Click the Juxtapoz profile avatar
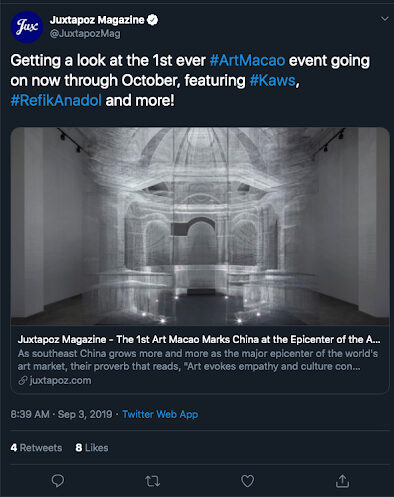Viewport: 394px width, 497px height. tap(27, 27)
